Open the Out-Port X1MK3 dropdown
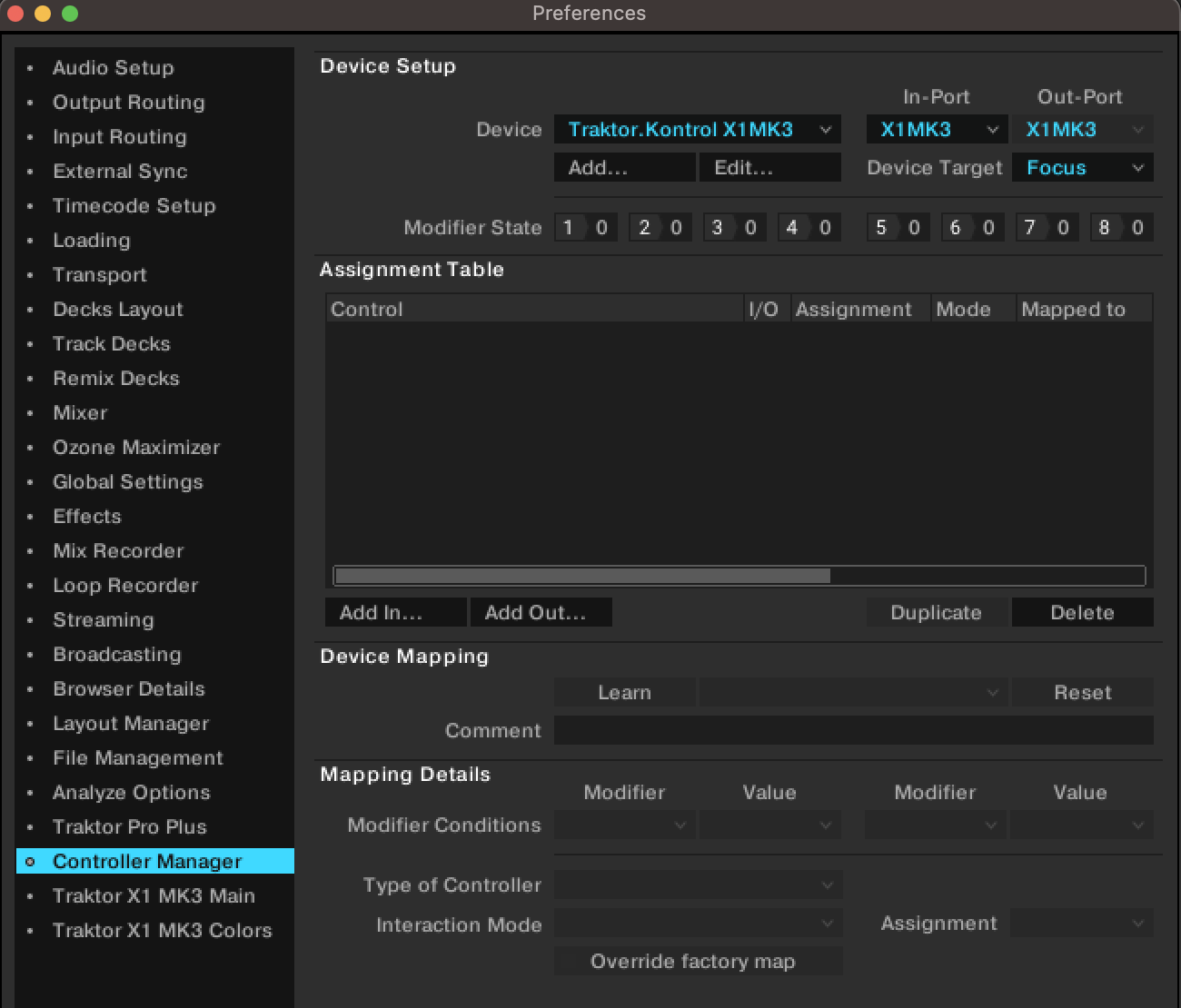The height and width of the screenshot is (1008, 1181). [x=1083, y=129]
